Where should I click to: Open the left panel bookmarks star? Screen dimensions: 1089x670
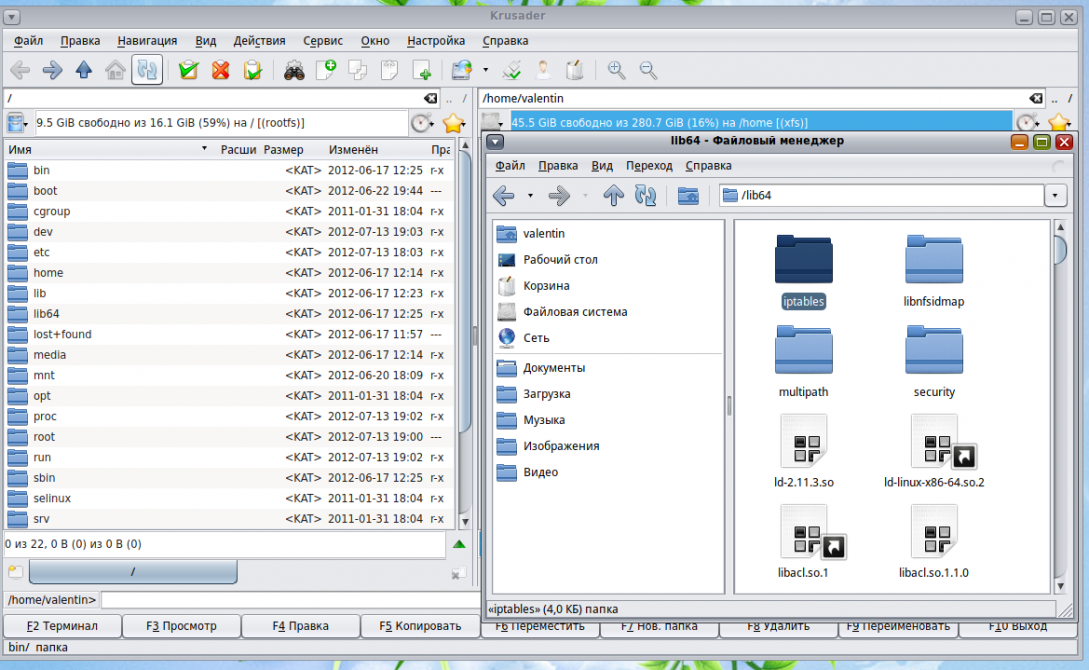click(453, 123)
